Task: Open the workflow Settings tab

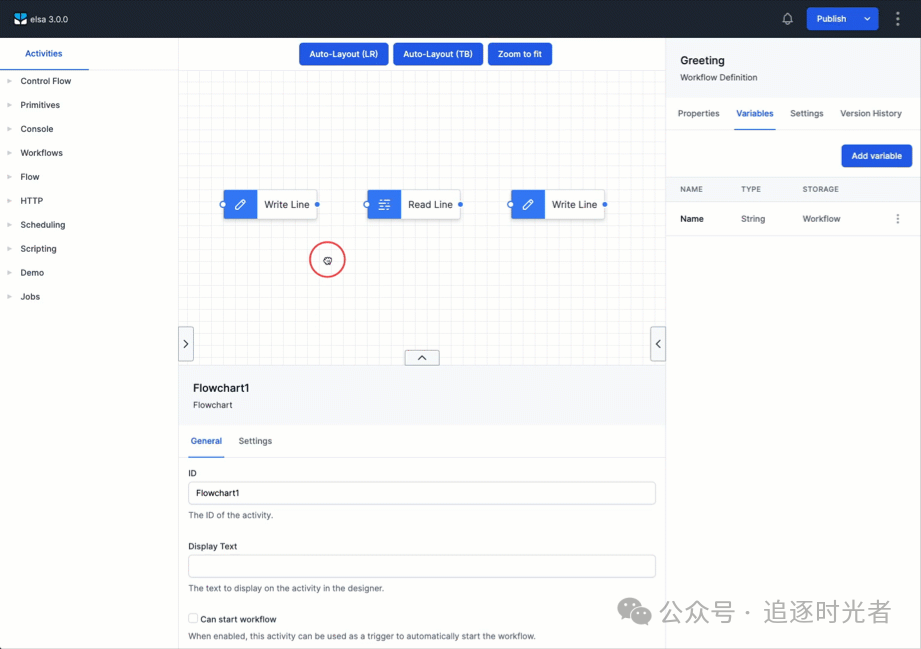Action: pyautogui.click(x=806, y=113)
